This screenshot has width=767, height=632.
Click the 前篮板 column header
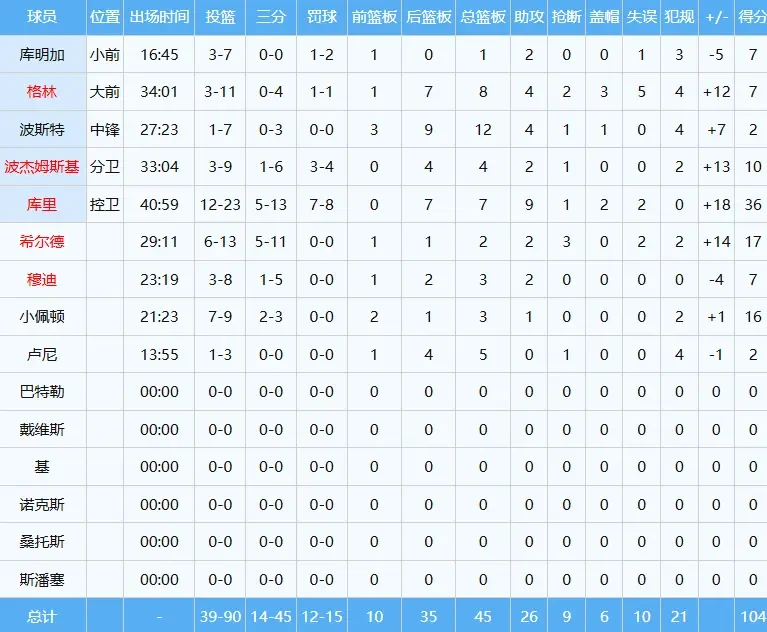pos(374,17)
